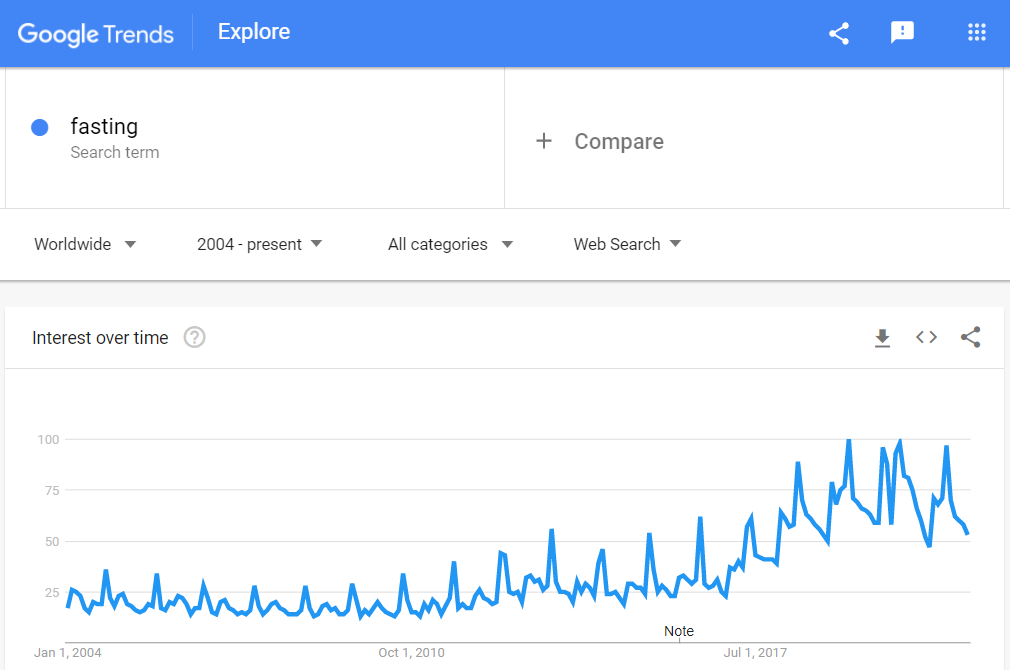This screenshot has width=1010, height=670.
Task: Expand the Worldwide region dropdown
Action: pos(85,244)
